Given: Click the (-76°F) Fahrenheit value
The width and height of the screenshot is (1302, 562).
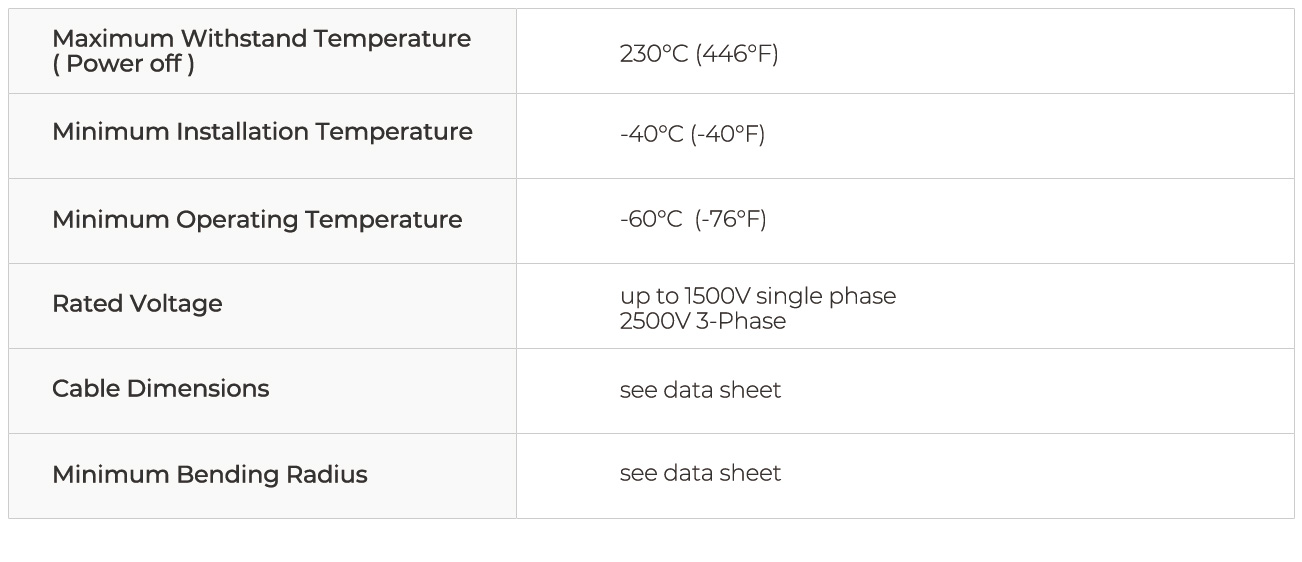Looking at the screenshot, I should [x=731, y=219].
